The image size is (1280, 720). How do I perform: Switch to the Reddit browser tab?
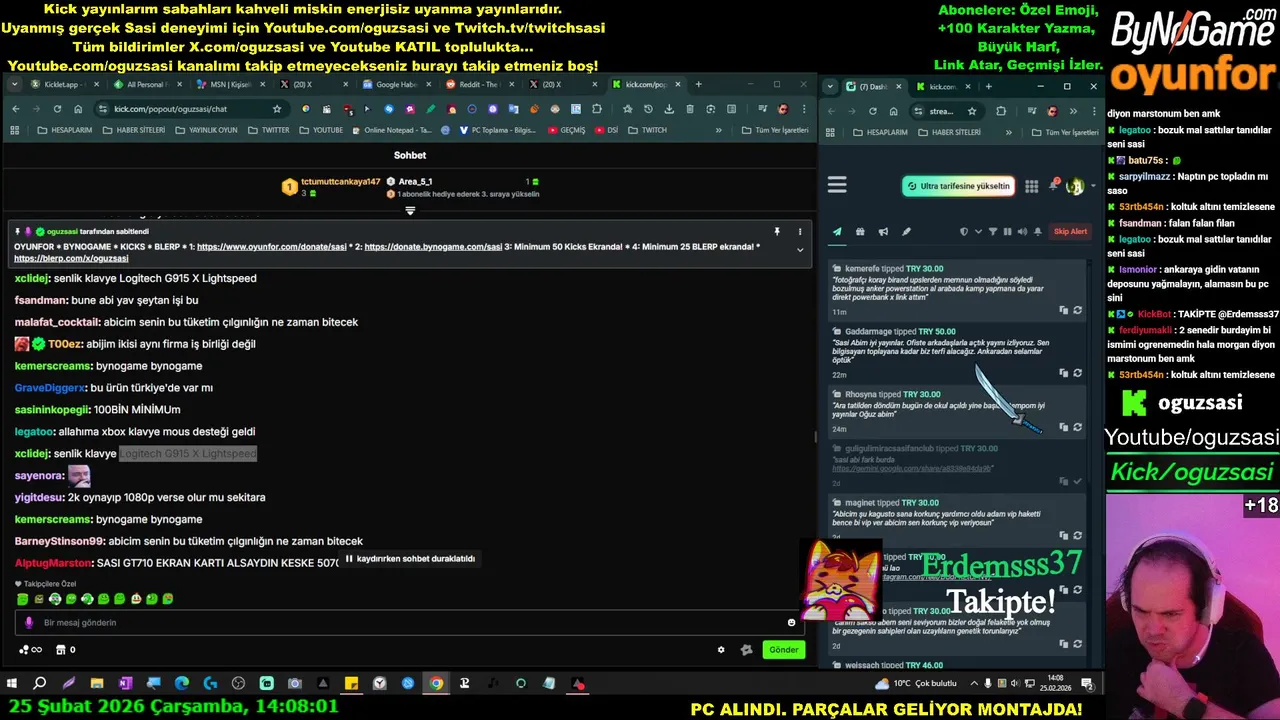479,85
